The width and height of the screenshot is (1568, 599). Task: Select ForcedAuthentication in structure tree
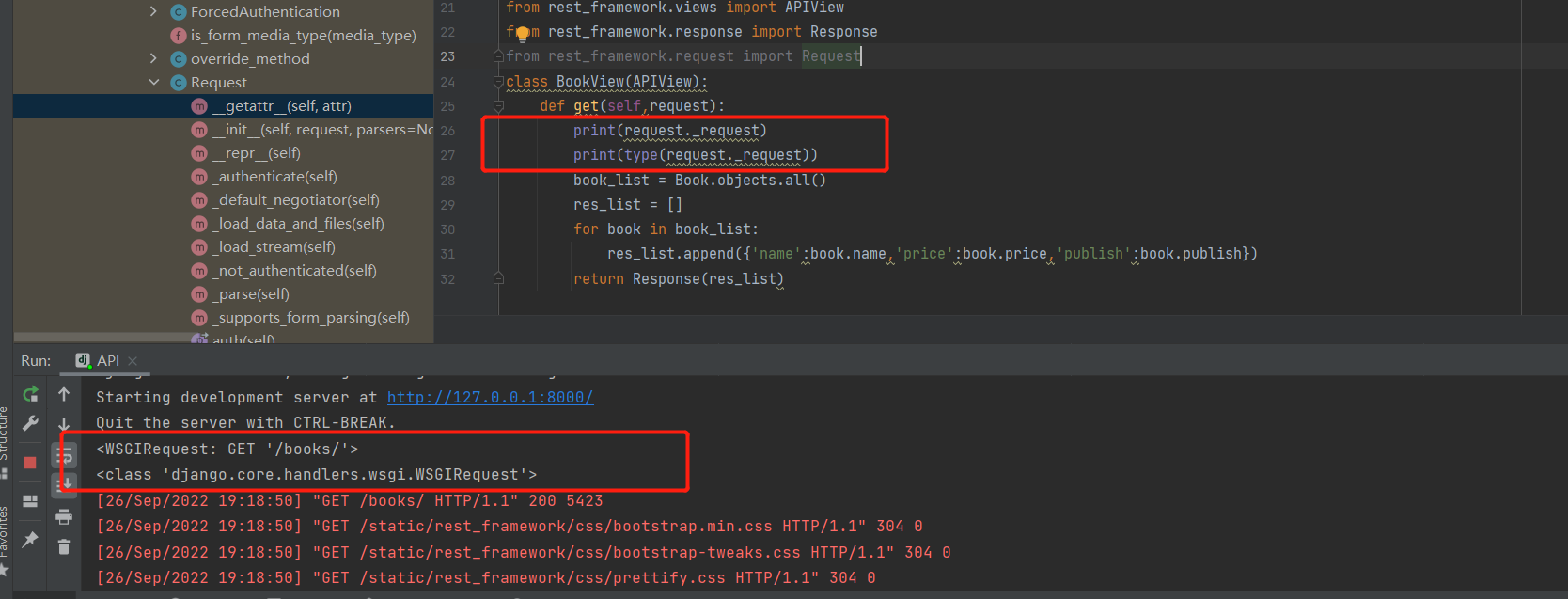click(265, 11)
